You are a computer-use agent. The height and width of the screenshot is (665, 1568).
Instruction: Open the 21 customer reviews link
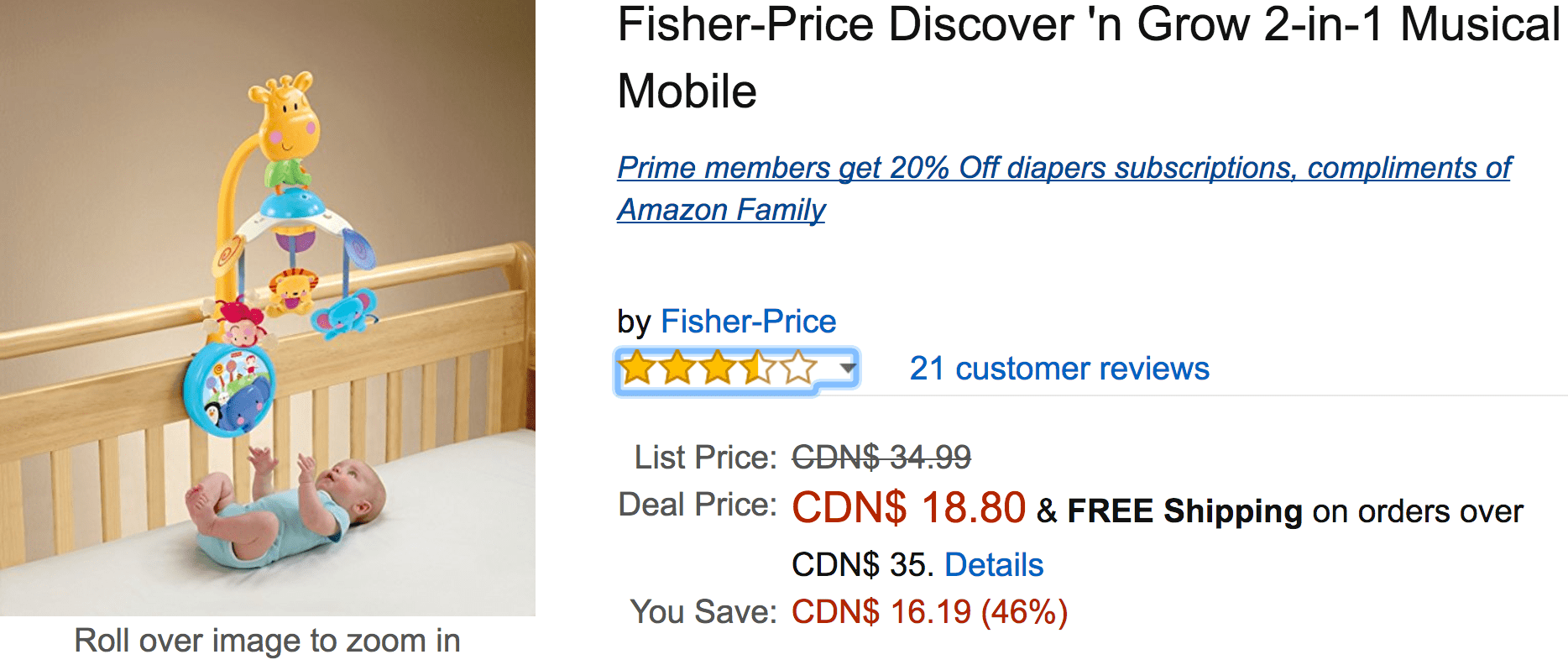click(x=1059, y=369)
